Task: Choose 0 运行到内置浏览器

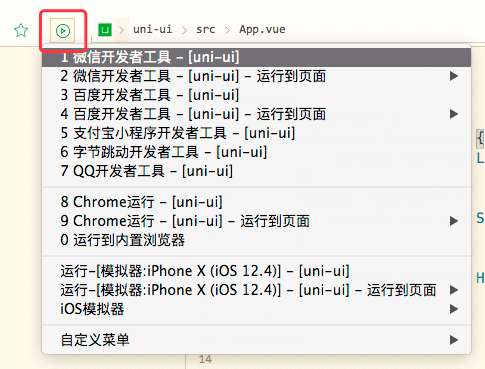Action: click(x=256, y=240)
